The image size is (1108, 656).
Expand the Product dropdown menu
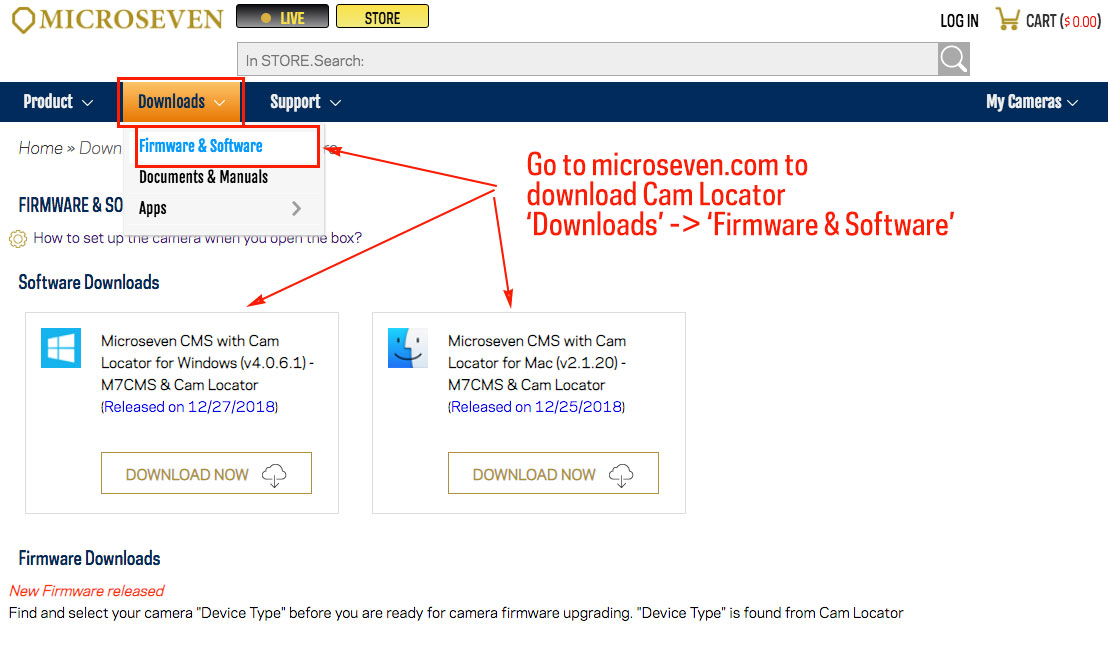(x=58, y=102)
